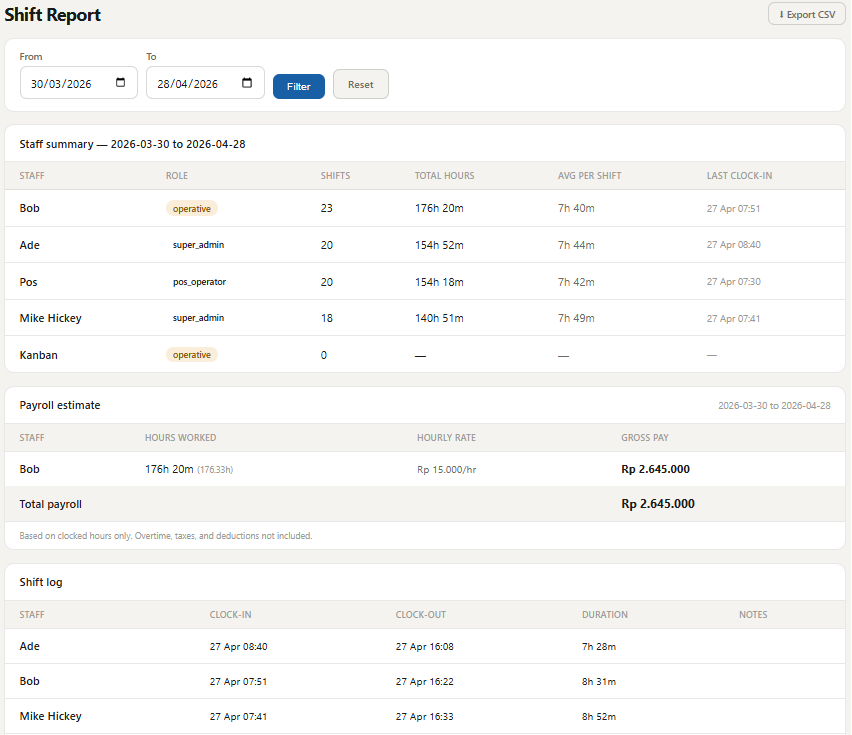Click Payroll estimate heading
This screenshot has width=852, height=735.
click(60, 405)
